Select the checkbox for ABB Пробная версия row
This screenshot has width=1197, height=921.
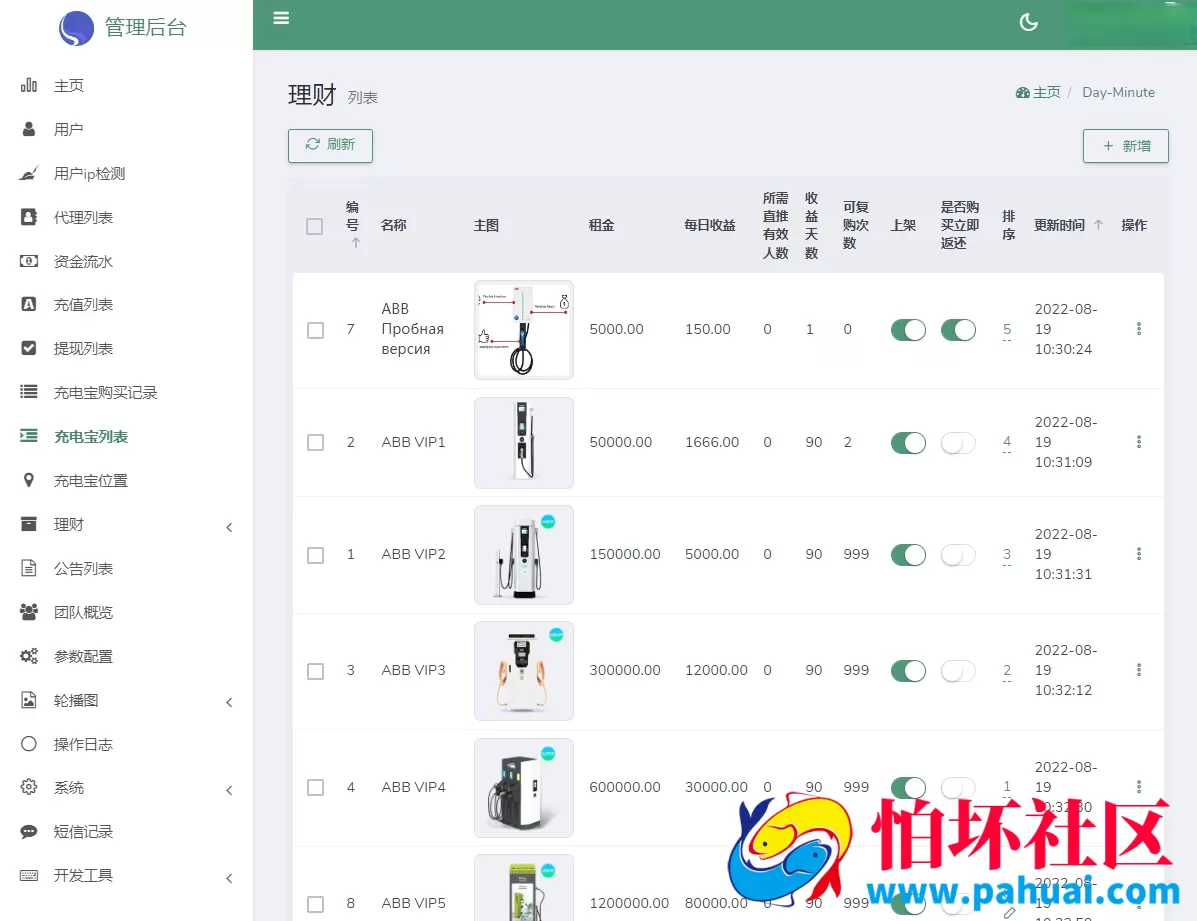click(x=315, y=330)
